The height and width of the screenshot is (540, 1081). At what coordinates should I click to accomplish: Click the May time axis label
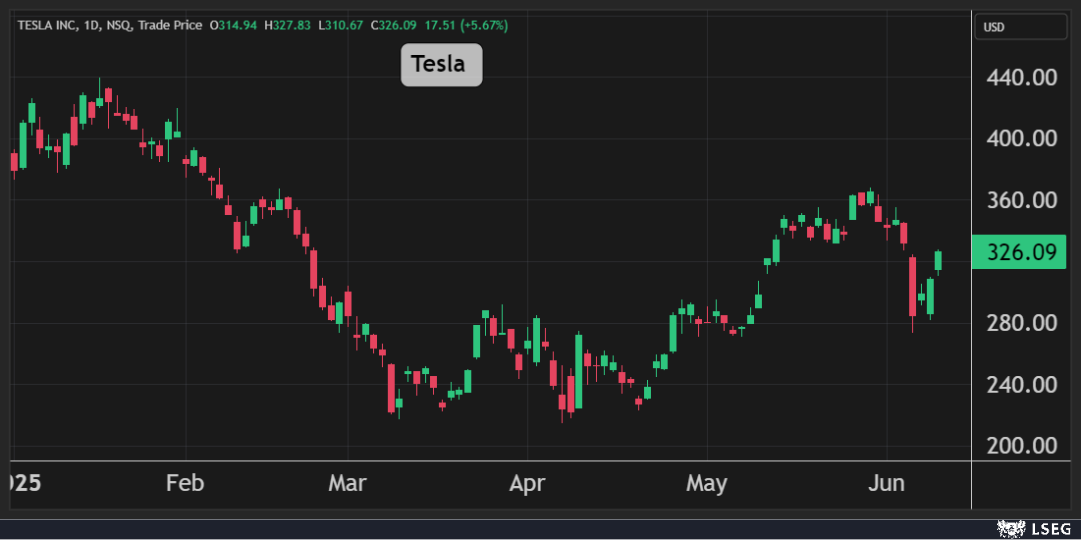(707, 483)
